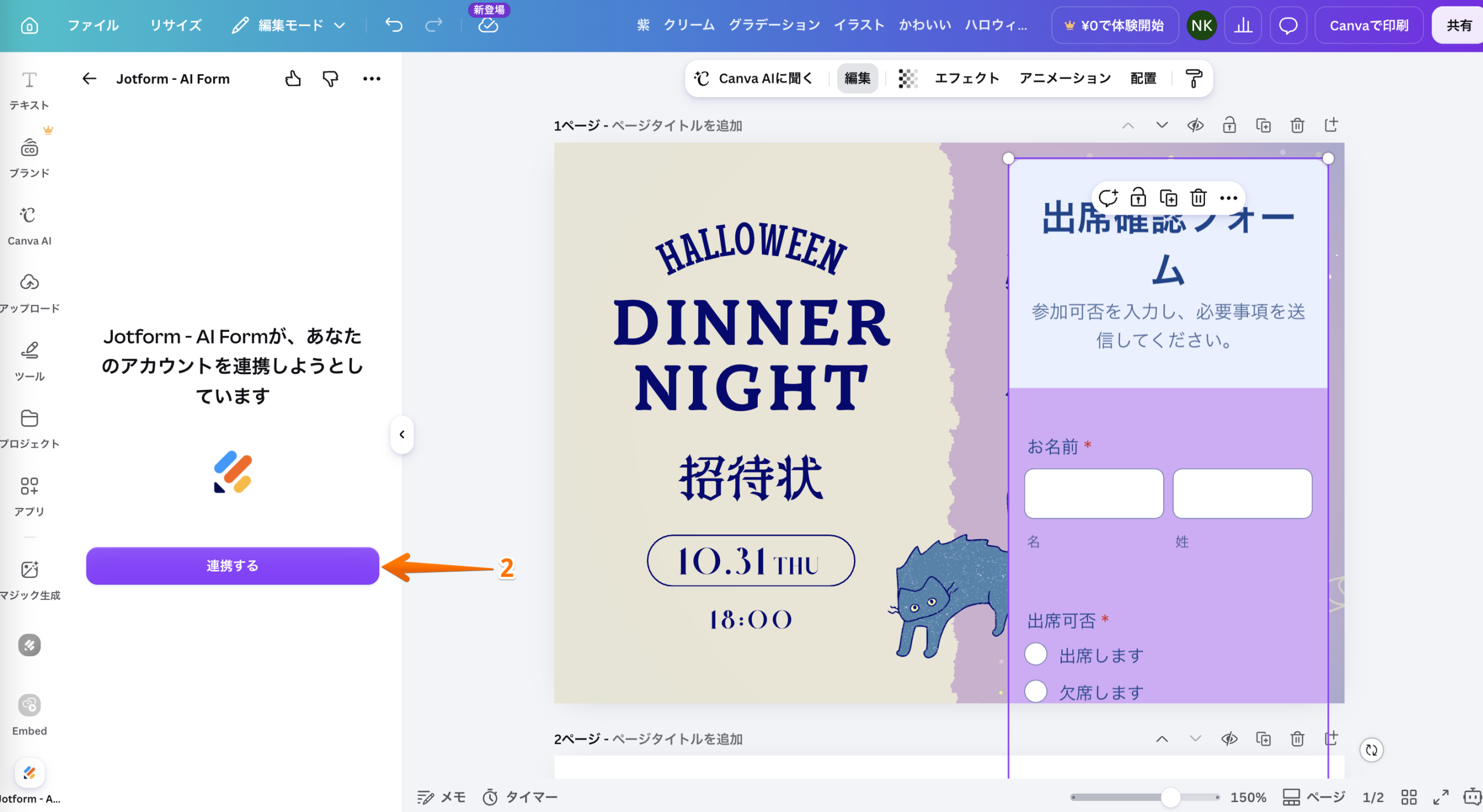1483x812 pixels.
Task: Go back from Jotform - AI Form panel
Action: 89,78
